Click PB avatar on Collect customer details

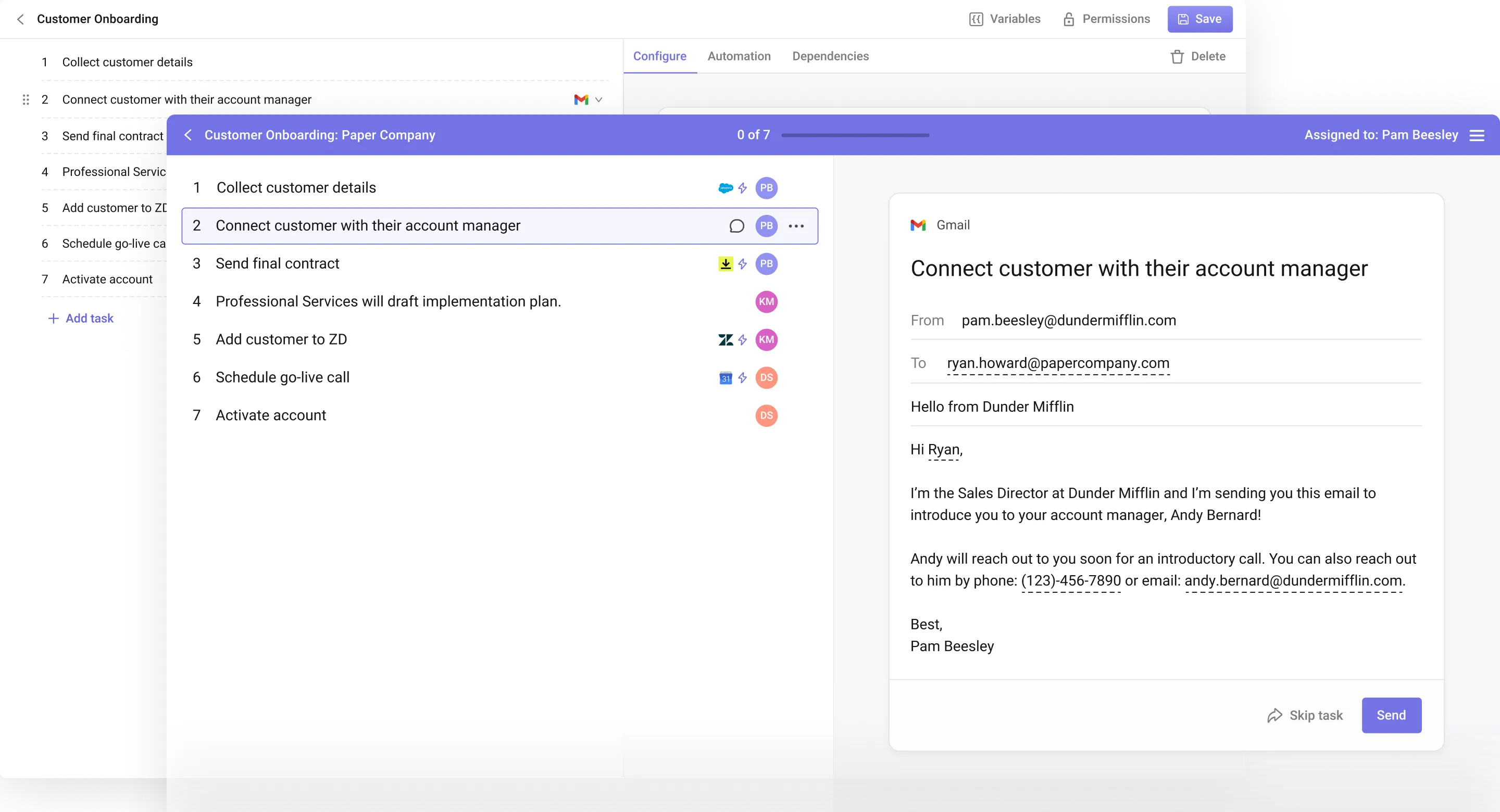766,188
